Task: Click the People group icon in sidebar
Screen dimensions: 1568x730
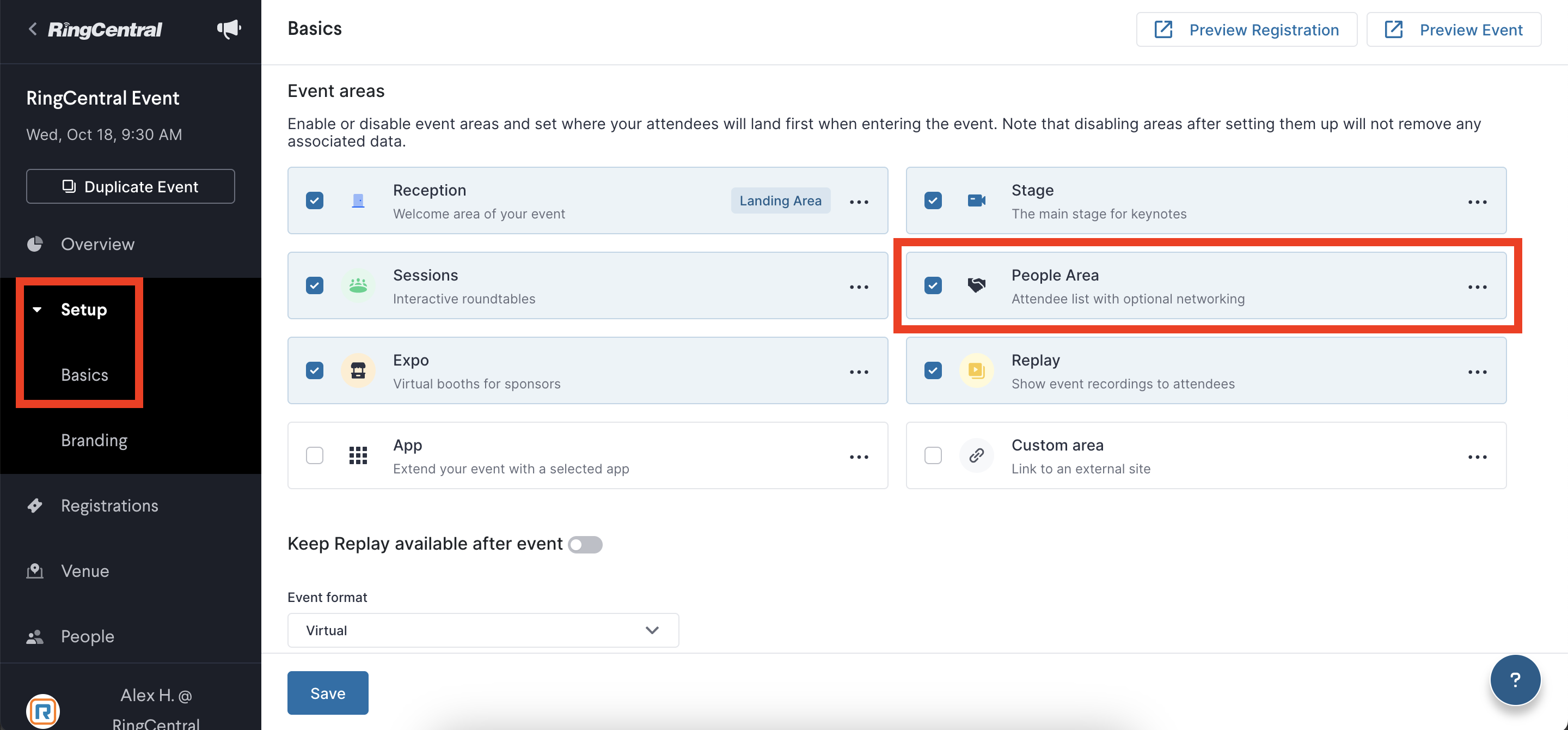Action: 35,636
